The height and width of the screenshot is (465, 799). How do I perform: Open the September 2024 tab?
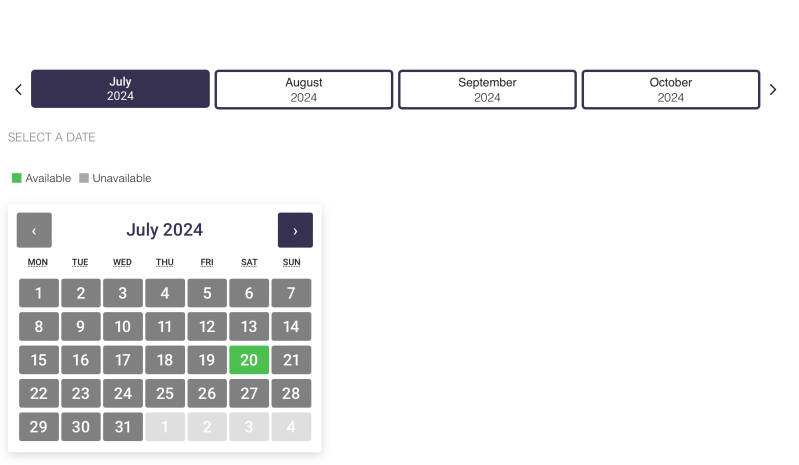(487, 89)
